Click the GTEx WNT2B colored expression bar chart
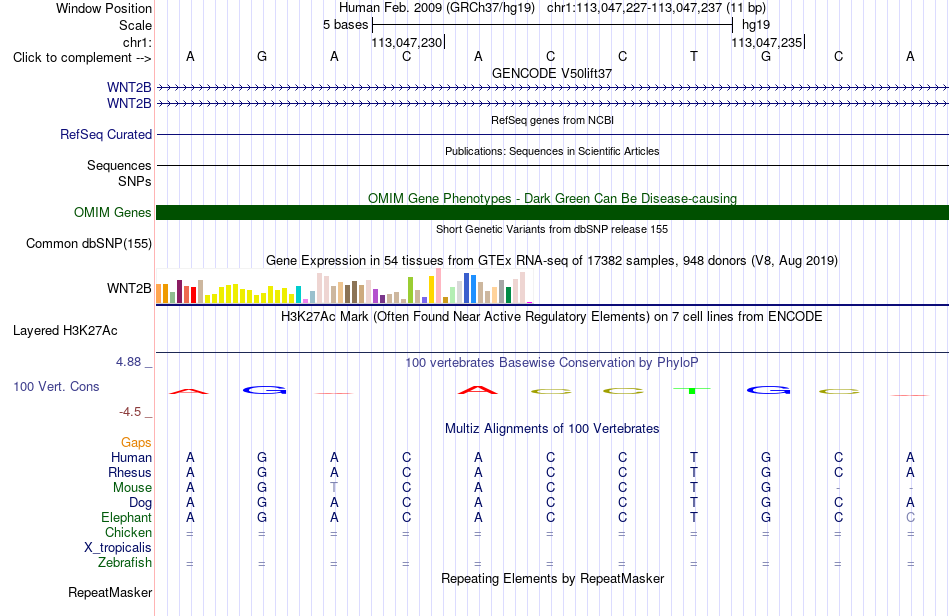Viewport: 950px width, 616px height. click(344, 286)
